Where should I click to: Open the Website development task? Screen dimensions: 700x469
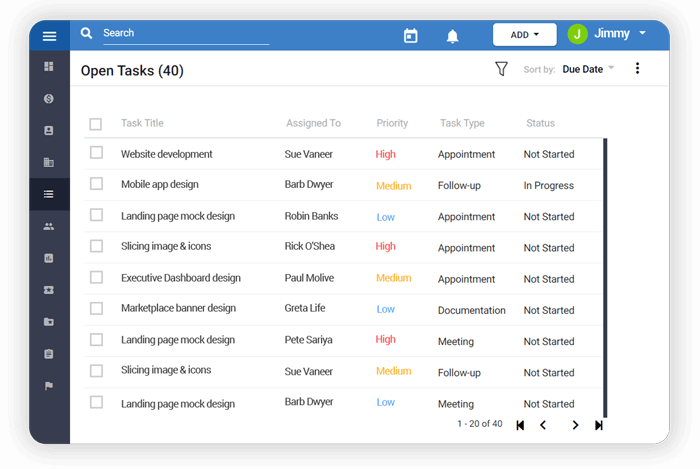[x=167, y=154]
